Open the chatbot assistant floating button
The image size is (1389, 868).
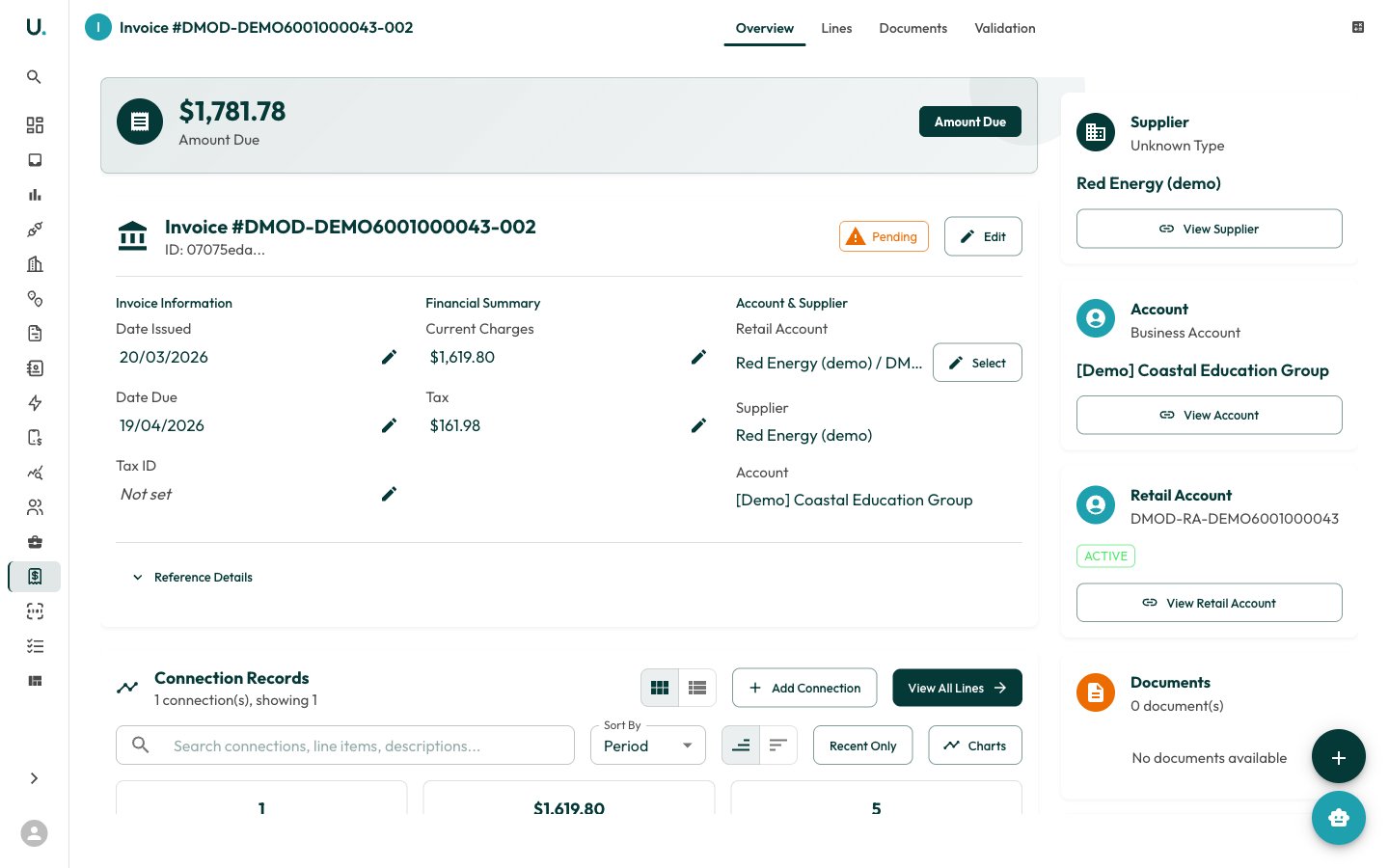tap(1338, 818)
